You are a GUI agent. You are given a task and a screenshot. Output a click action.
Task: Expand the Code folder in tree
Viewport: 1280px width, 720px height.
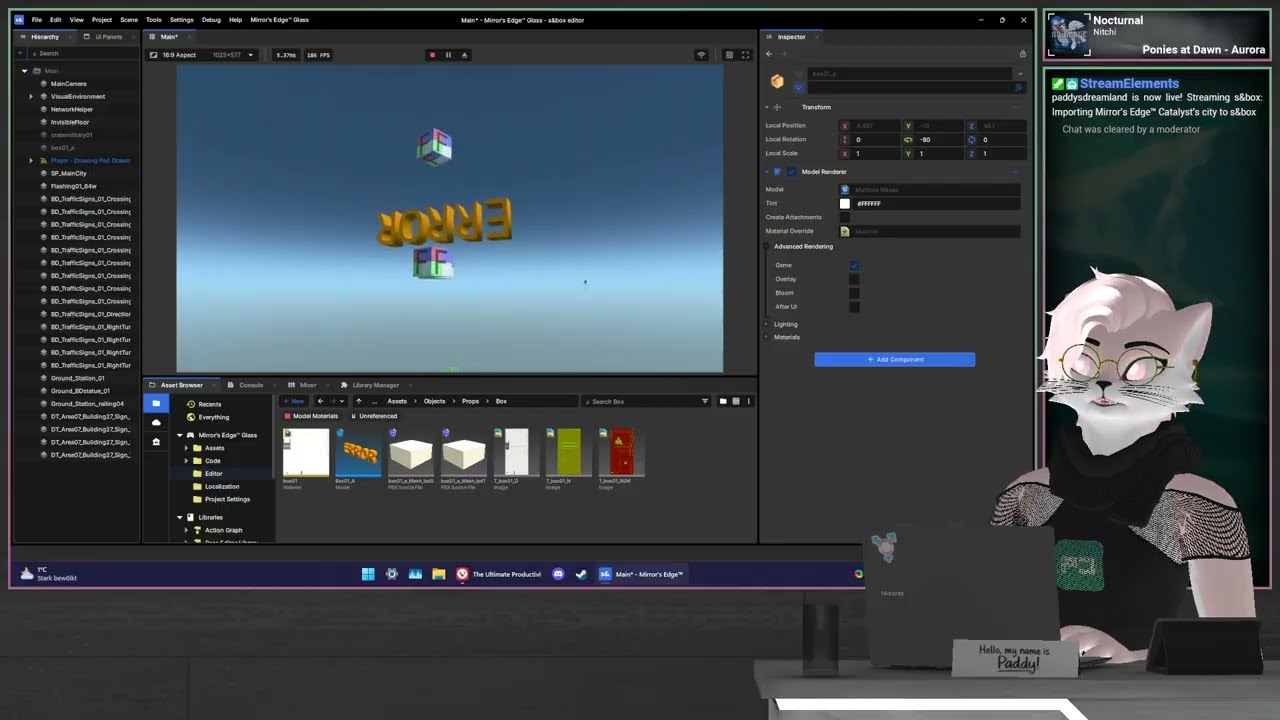point(186,461)
